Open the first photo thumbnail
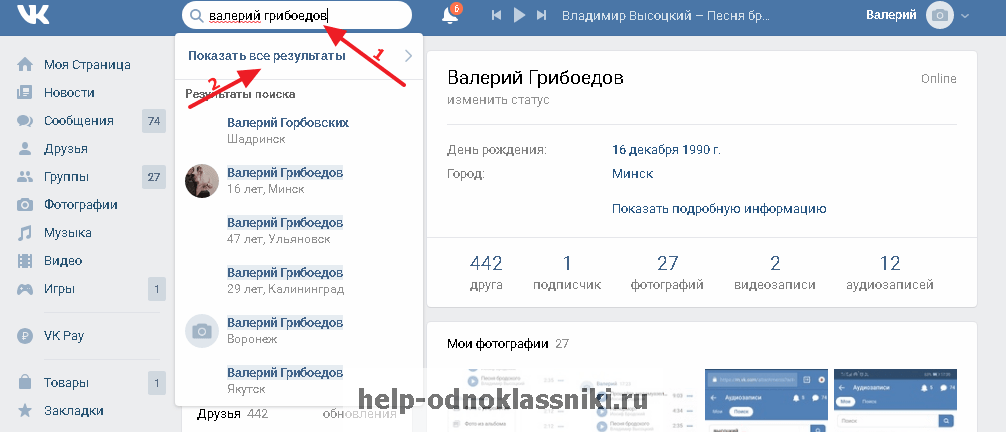 tap(509, 400)
